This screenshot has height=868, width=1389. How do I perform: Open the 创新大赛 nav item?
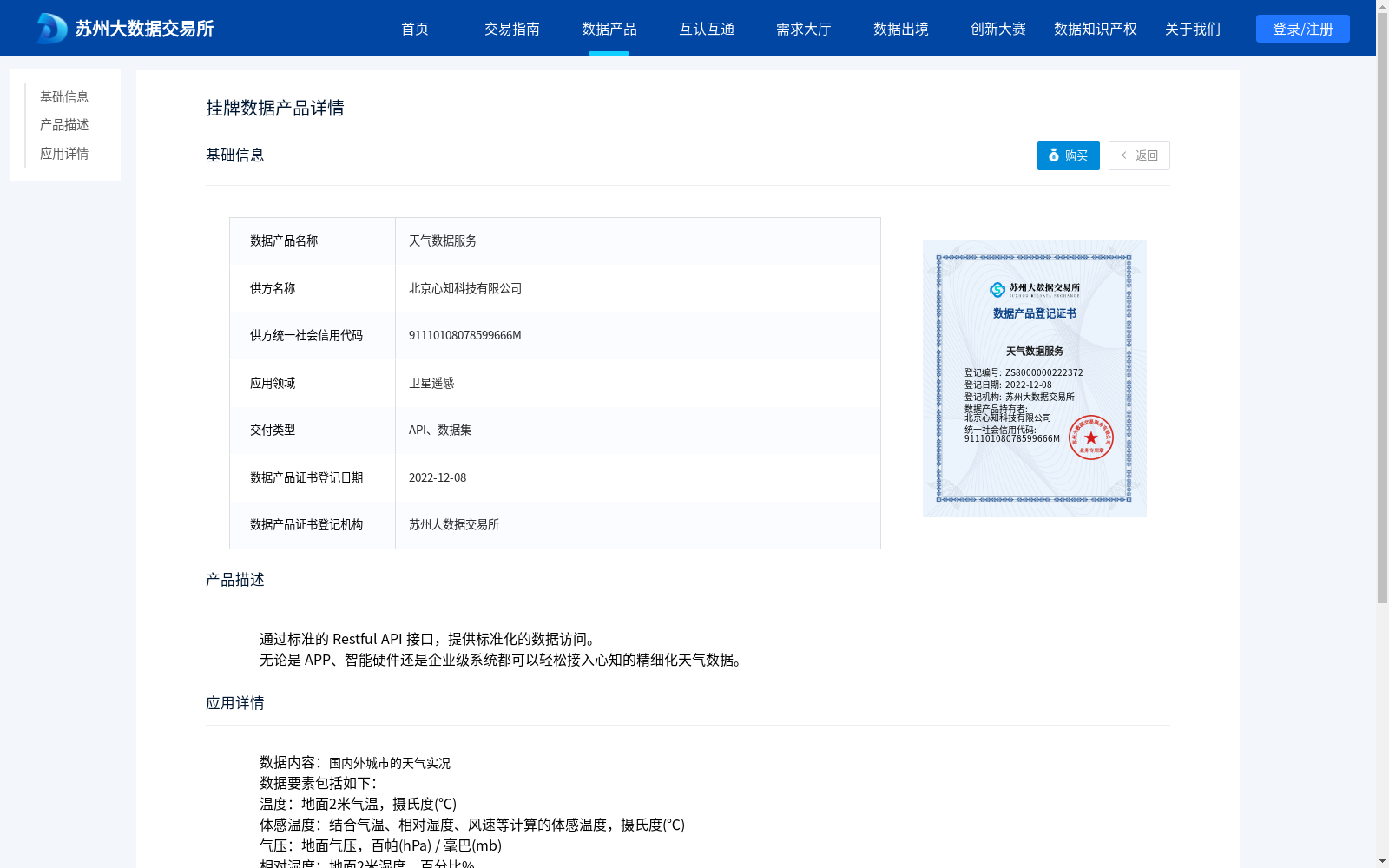coord(998,29)
